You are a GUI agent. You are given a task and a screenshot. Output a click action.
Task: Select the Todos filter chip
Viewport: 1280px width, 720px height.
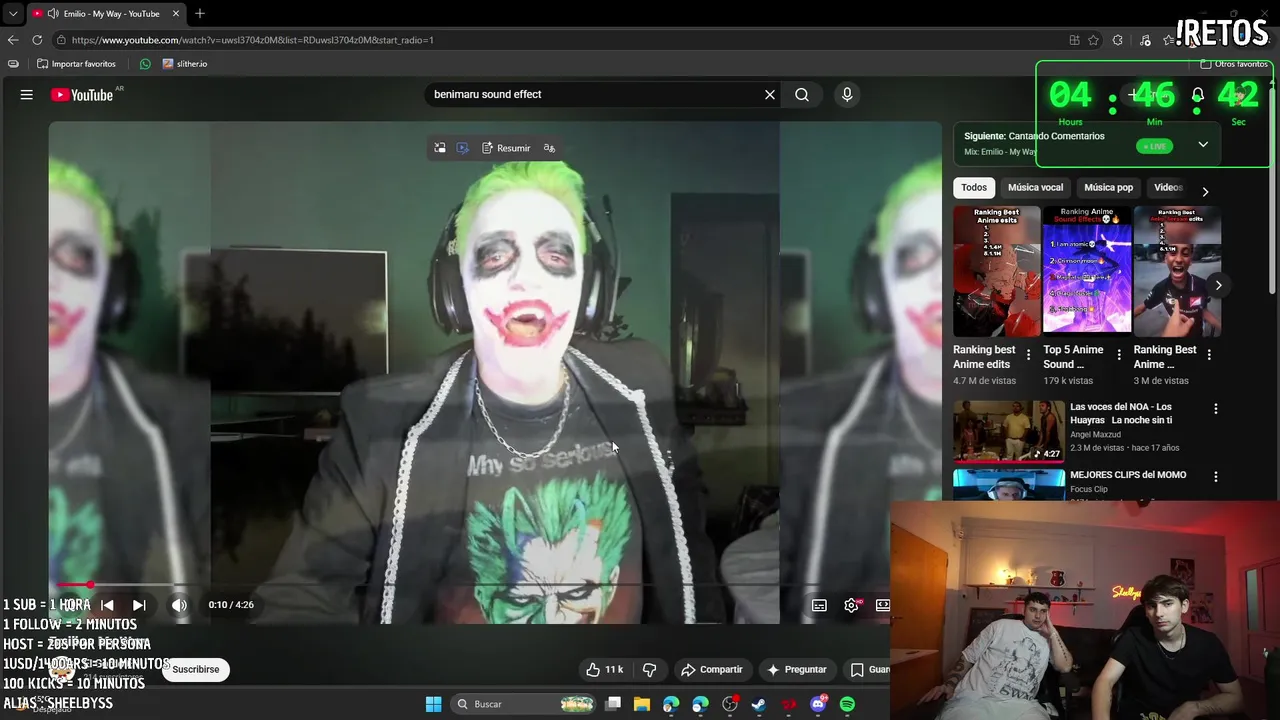click(x=974, y=187)
